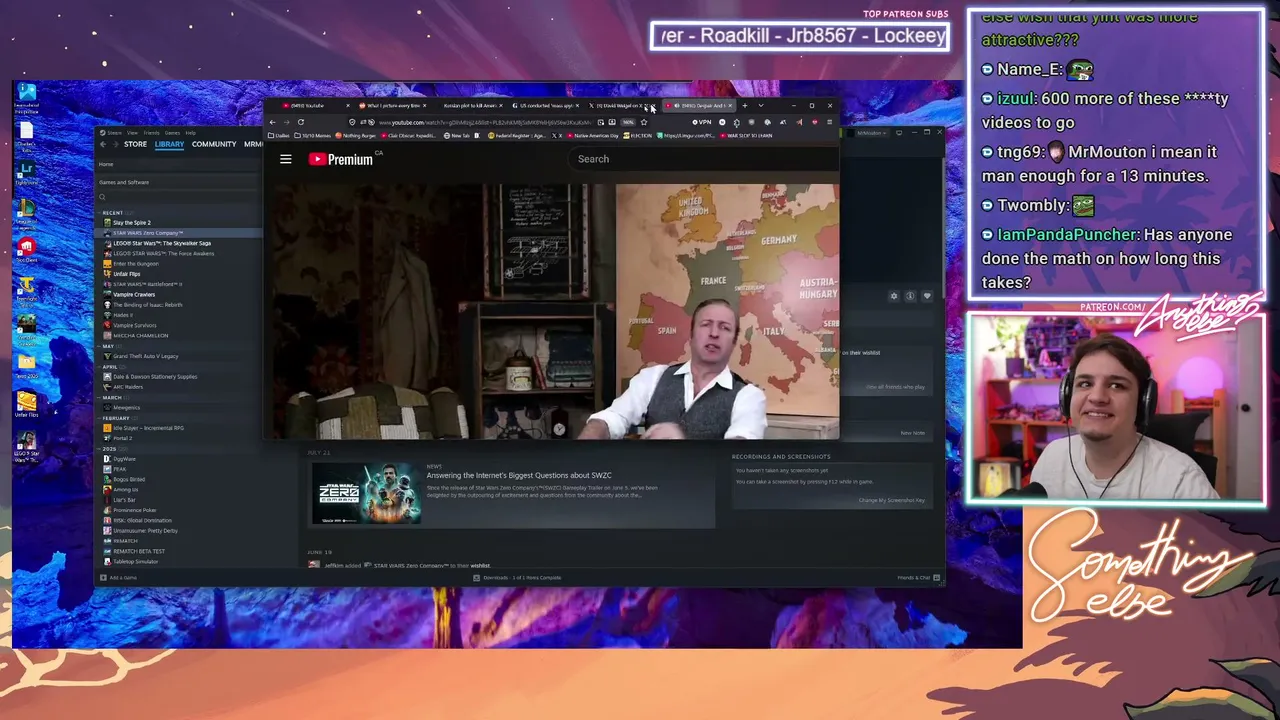Image resolution: width=1280 pixels, height=720 pixels.
Task: Click the Change My Screenshot Key link
Action: tap(891, 500)
